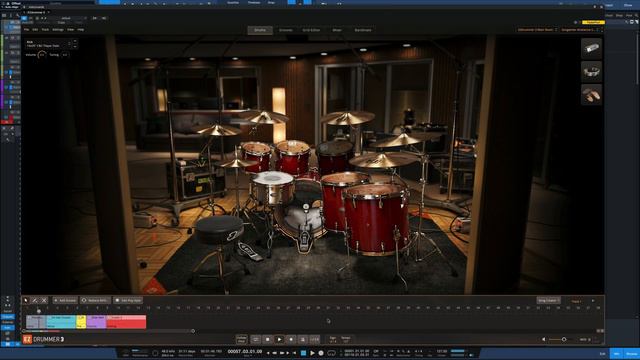Open the View menu in EZdrummer
The image size is (640, 360).
point(71,30)
